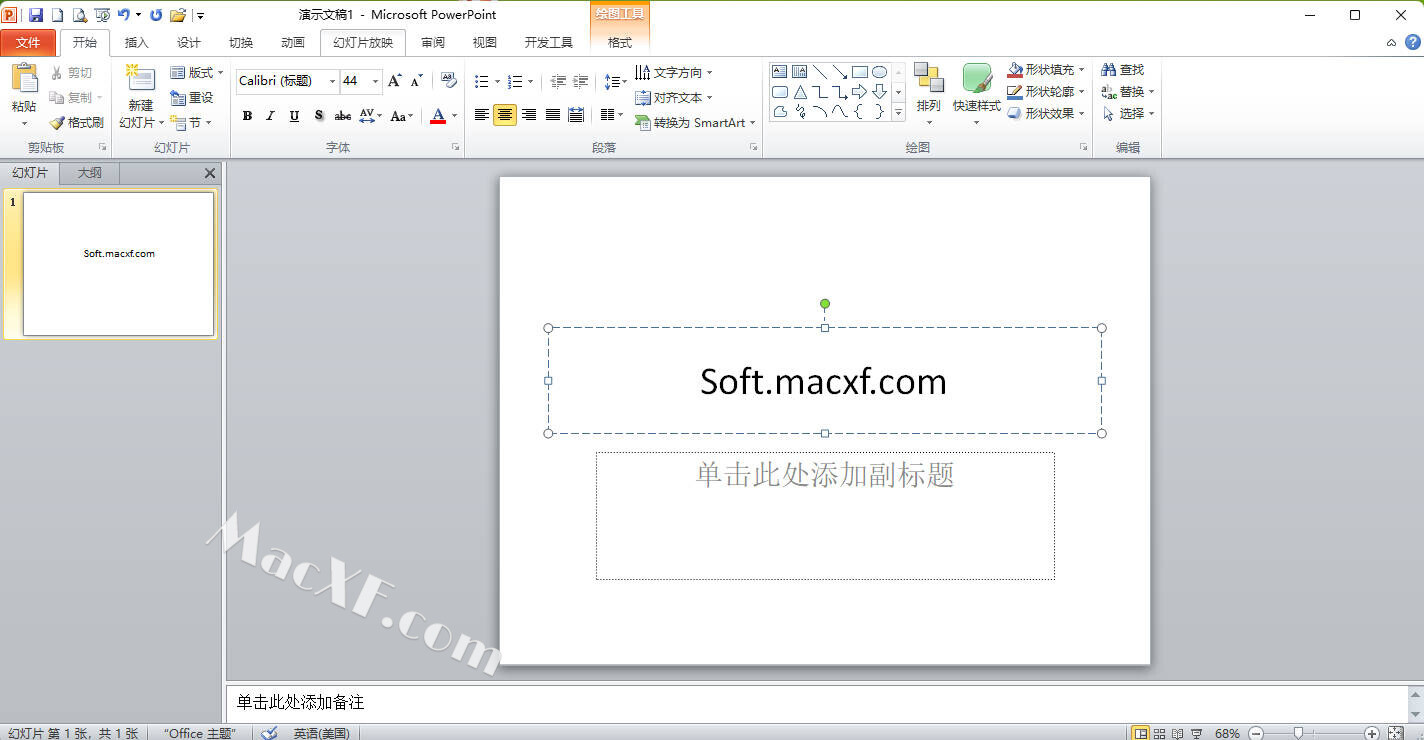Open the font color dropdown arrow
The image size is (1424, 740).
pyautogui.click(x=454, y=116)
